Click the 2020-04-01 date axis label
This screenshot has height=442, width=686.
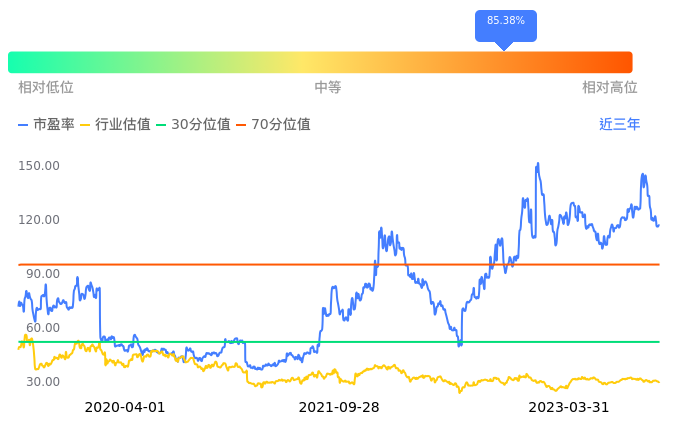click(125, 408)
